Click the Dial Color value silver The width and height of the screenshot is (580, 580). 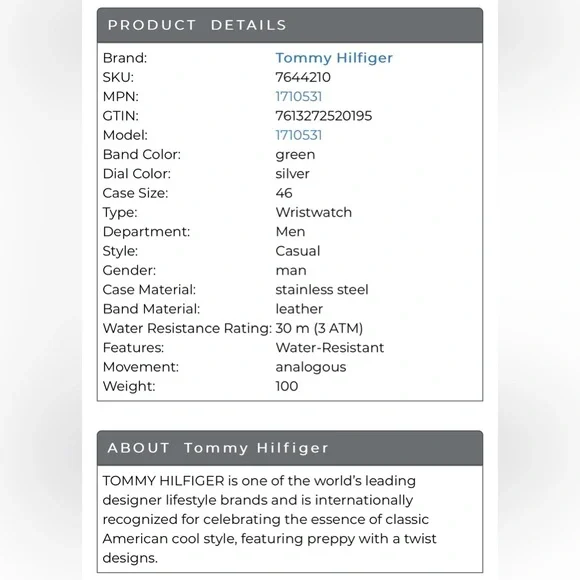(292, 174)
